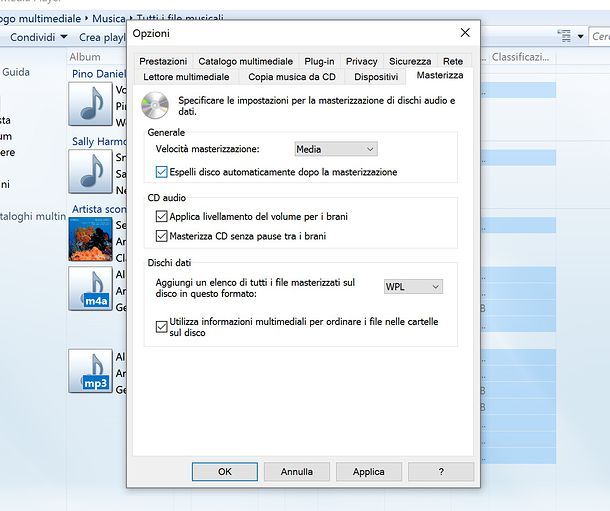
Task: Click the Album column header
Action: click(x=85, y=57)
